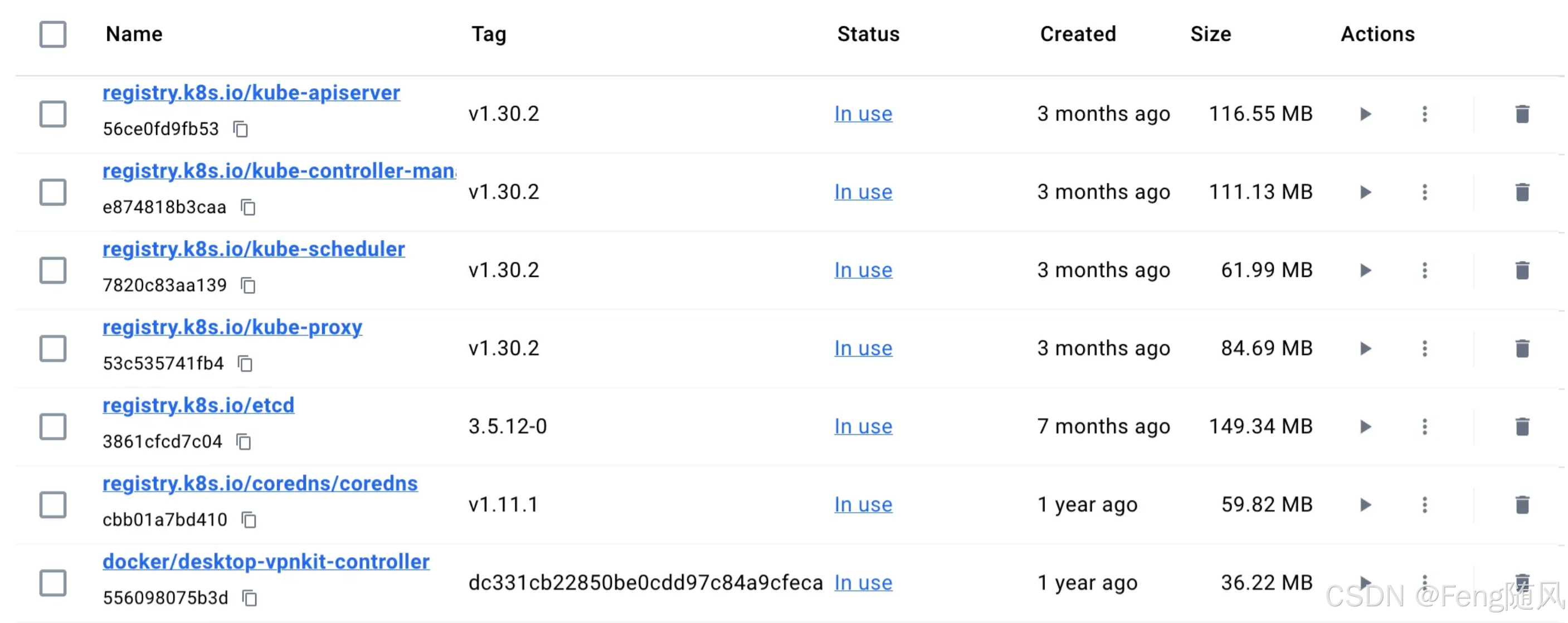Select the kube-scheduler image checkbox
Viewport: 1568px width, 623px height.
point(53,270)
